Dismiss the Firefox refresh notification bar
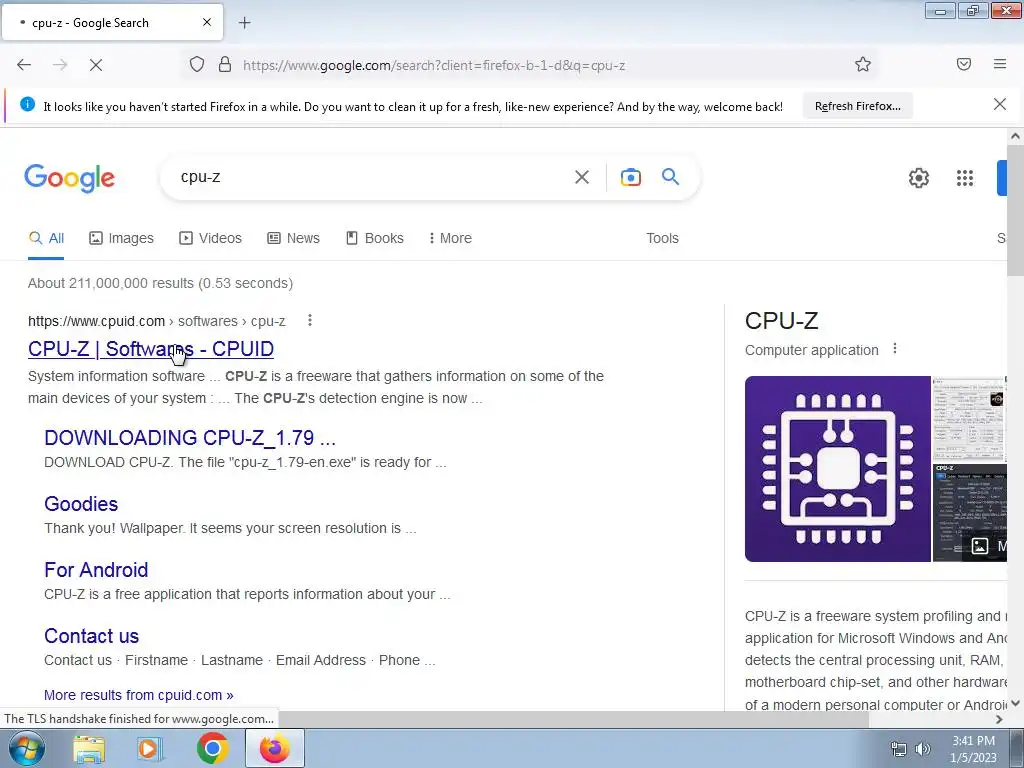Viewport: 1024px width, 768px height. pyautogui.click(x=1000, y=104)
